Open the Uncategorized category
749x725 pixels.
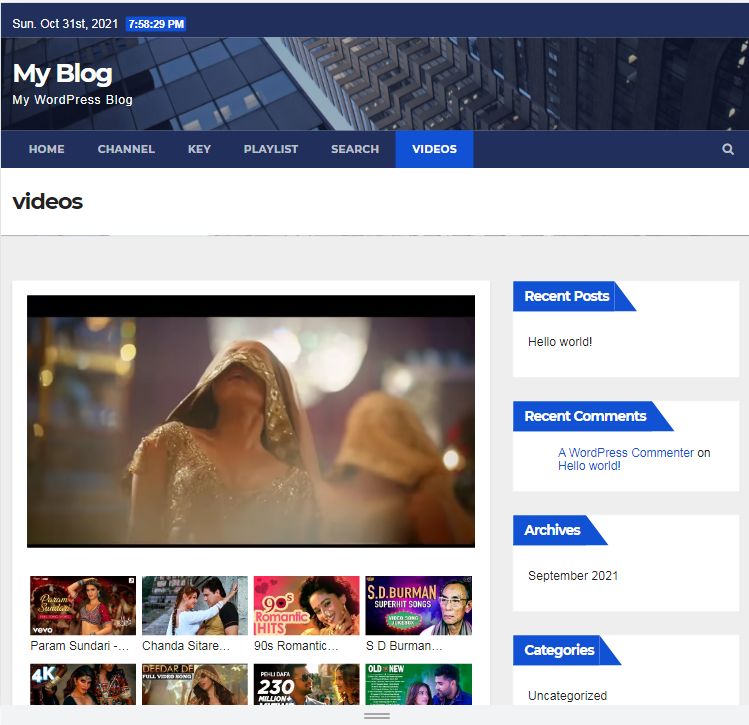coord(567,695)
